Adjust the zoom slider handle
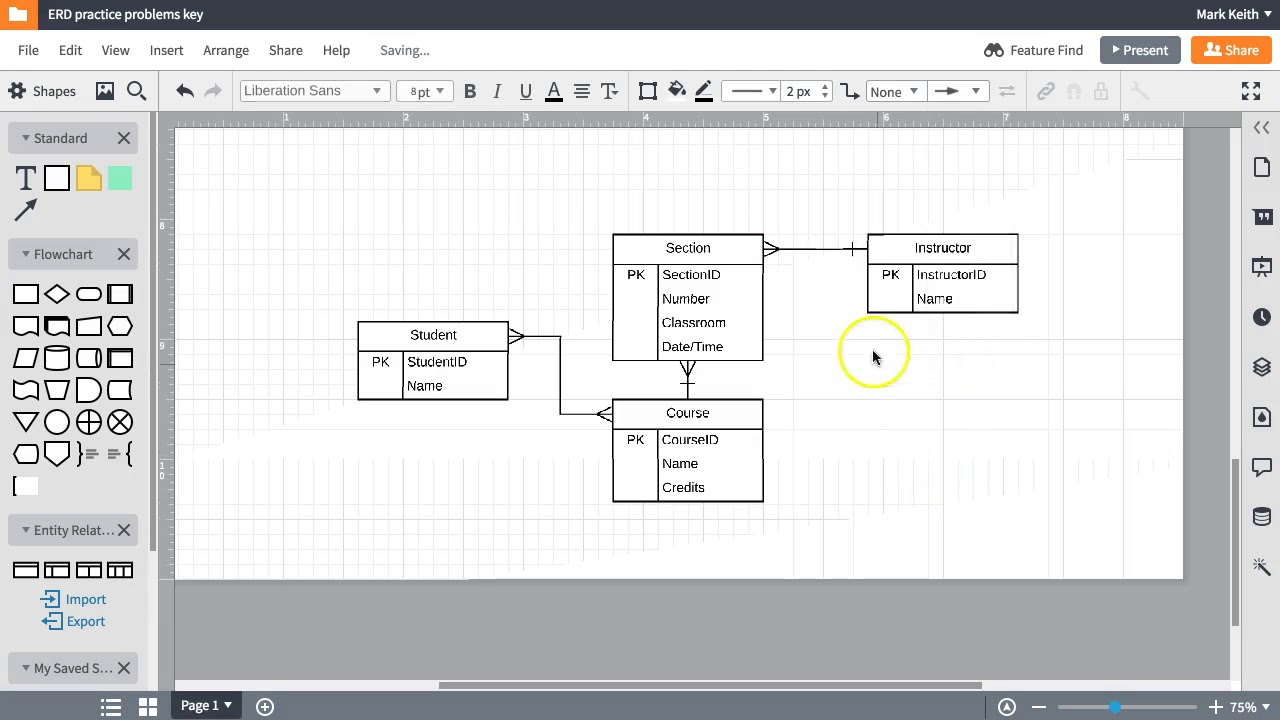This screenshot has width=1280, height=720. point(1115,707)
